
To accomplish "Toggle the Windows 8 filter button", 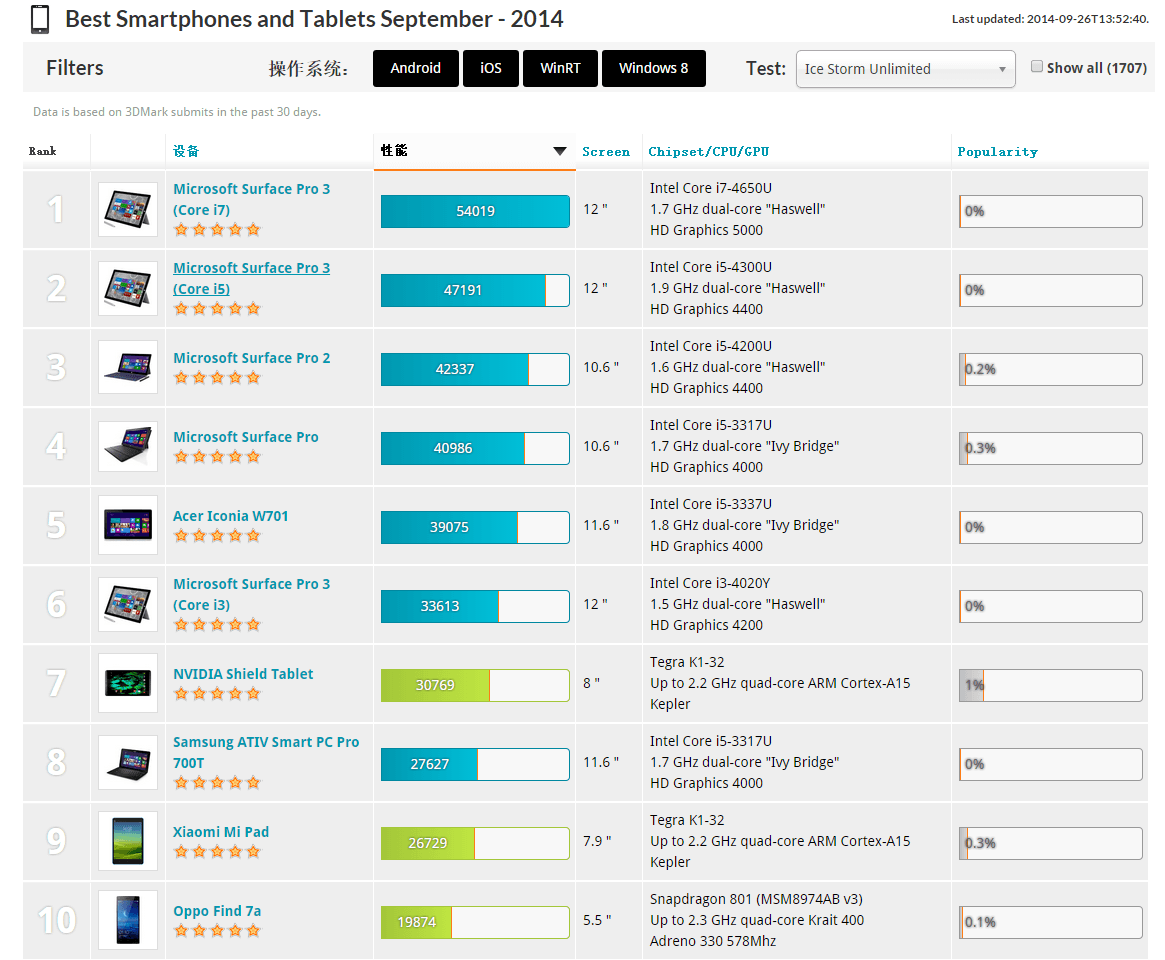I will pos(653,69).
